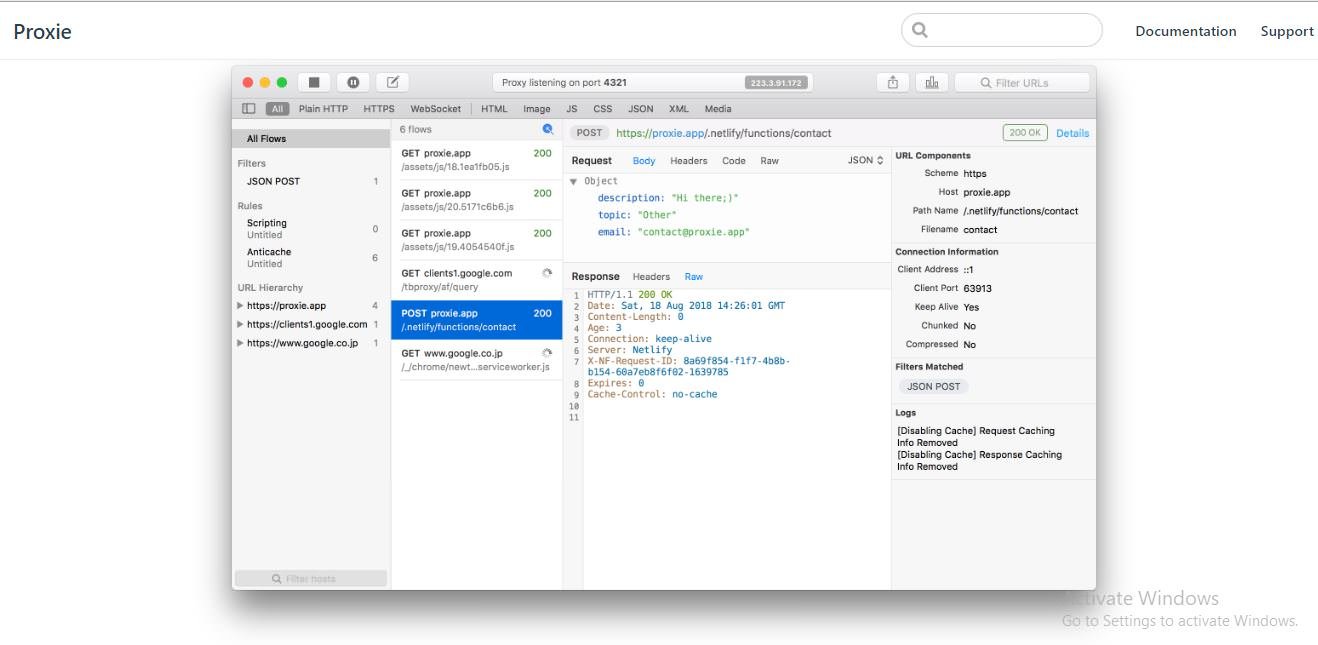Select the POST /.netlify/functions/contact flow
This screenshot has width=1318, height=645.
coord(476,320)
